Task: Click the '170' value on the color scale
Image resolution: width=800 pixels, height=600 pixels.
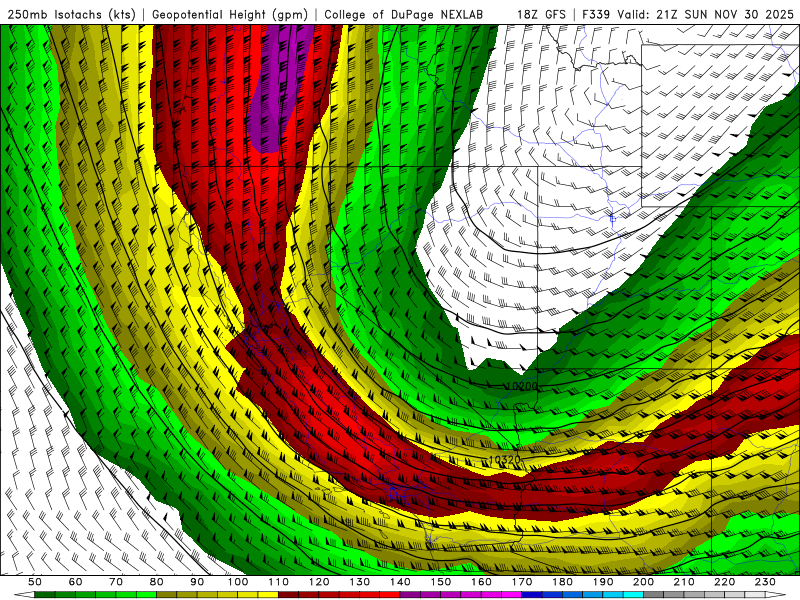Action: [x=522, y=582]
